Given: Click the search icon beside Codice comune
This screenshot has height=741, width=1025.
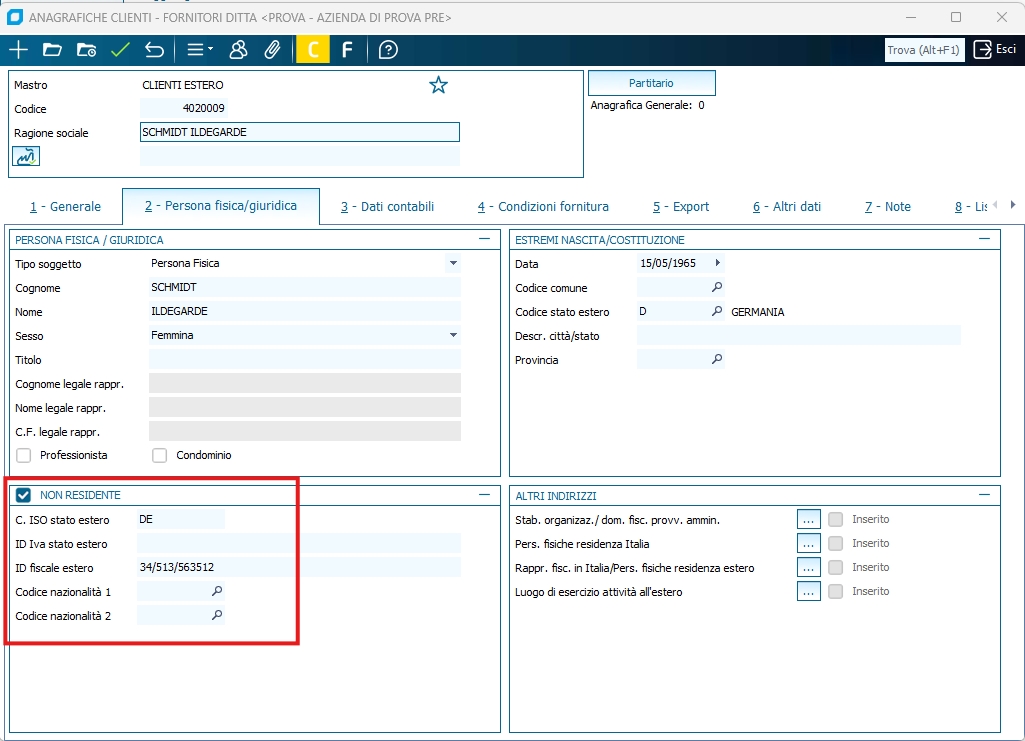Looking at the screenshot, I should coord(716,288).
